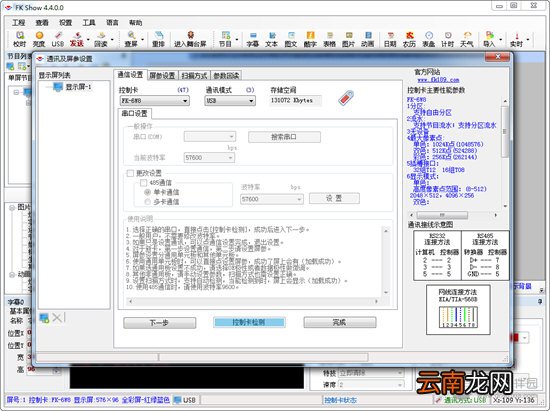Click 进入舞台屏 stage screen icon
This screenshot has width=550, height=411.
(190, 39)
